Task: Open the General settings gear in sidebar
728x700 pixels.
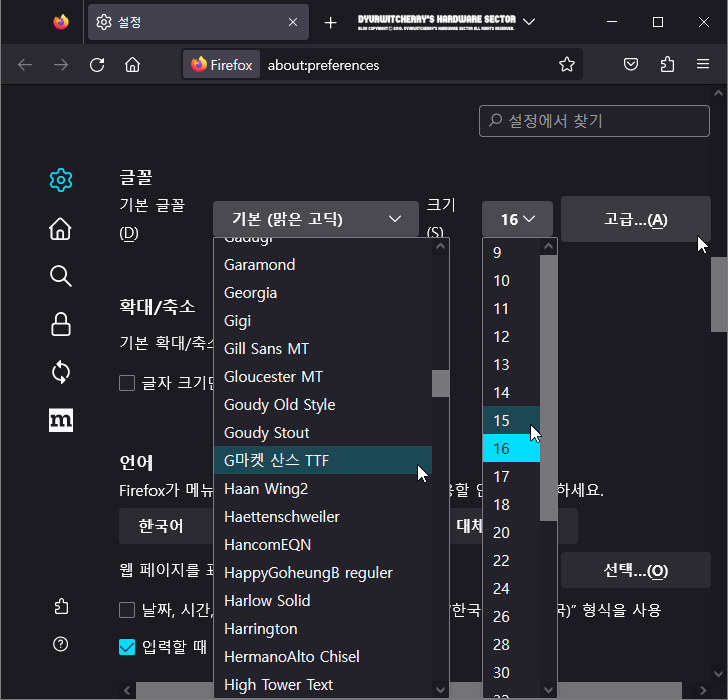Action: (61, 180)
